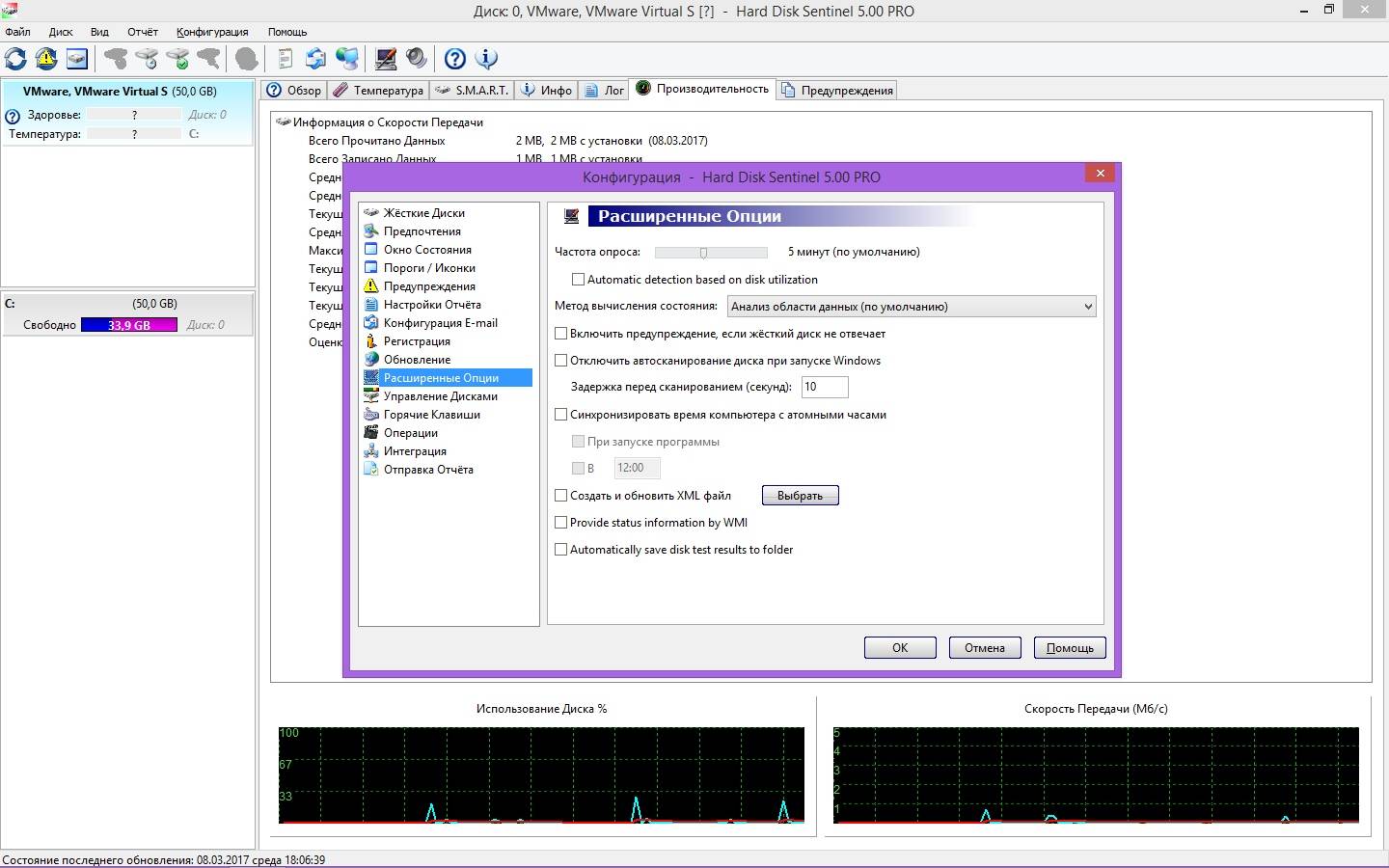Click the Выбрать button

coord(801,496)
